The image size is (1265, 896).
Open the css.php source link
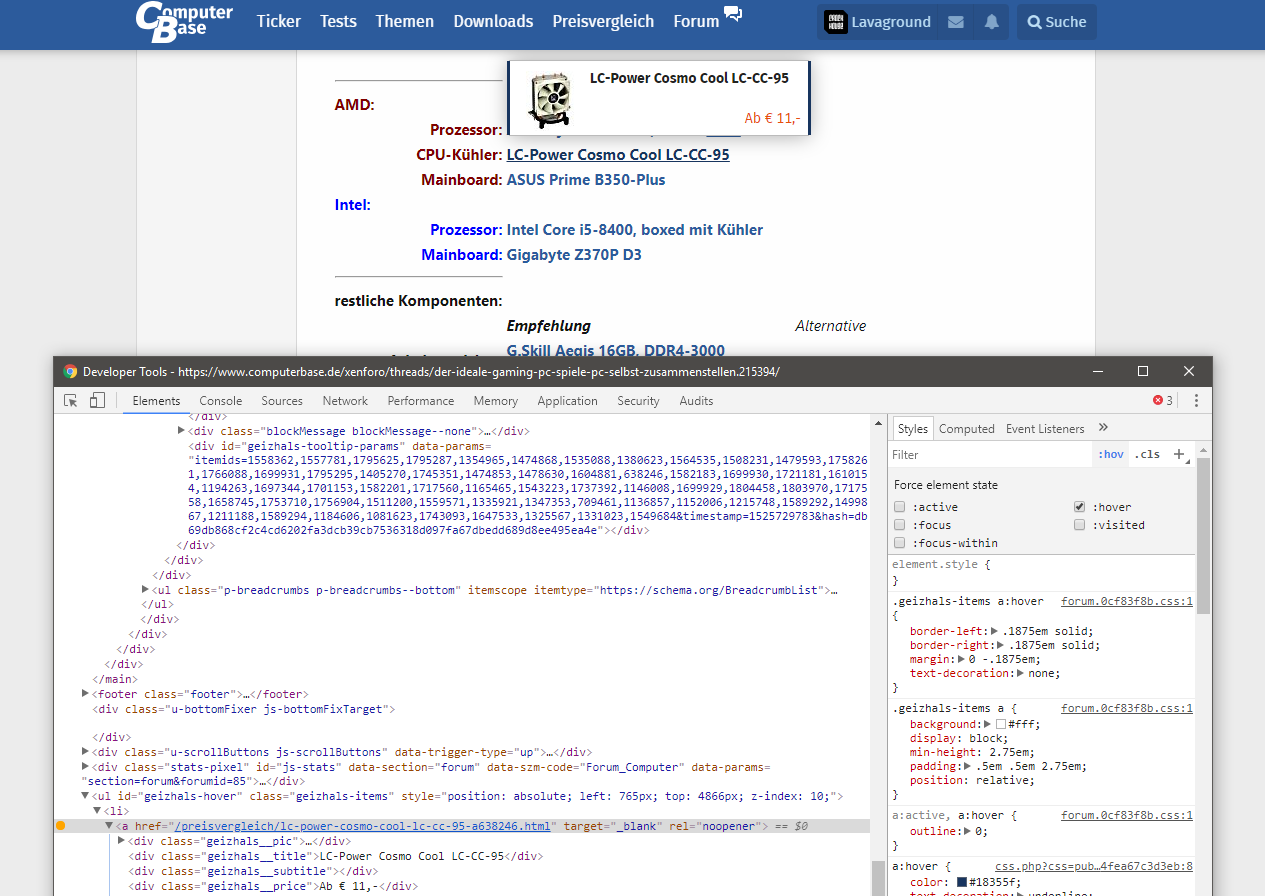pyautogui.click(x=1094, y=866)
